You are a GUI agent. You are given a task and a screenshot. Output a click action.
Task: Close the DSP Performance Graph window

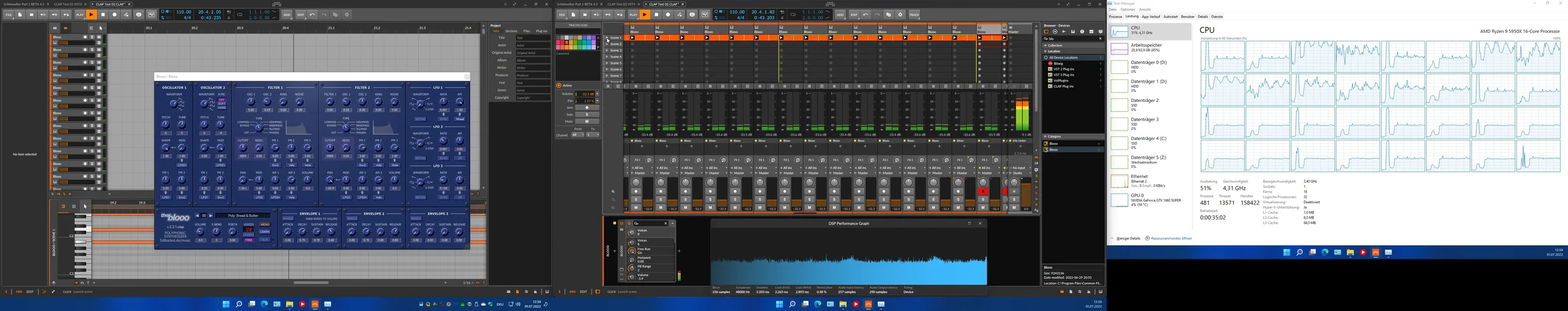980,223
